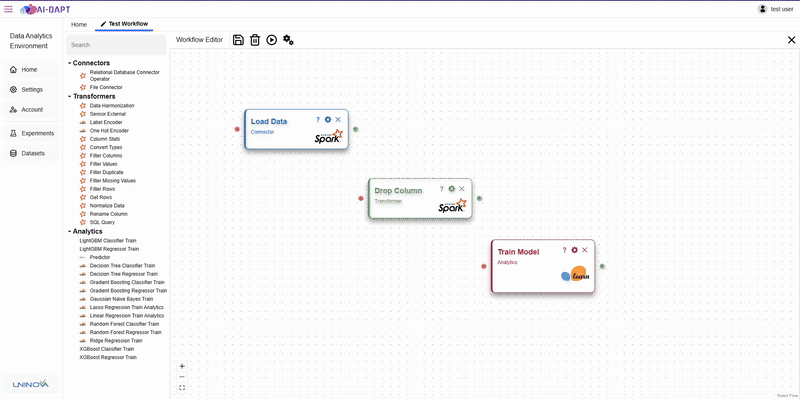Select the Test Workflow tab
Screen dimensions: 800x400
tap(124, 24)
